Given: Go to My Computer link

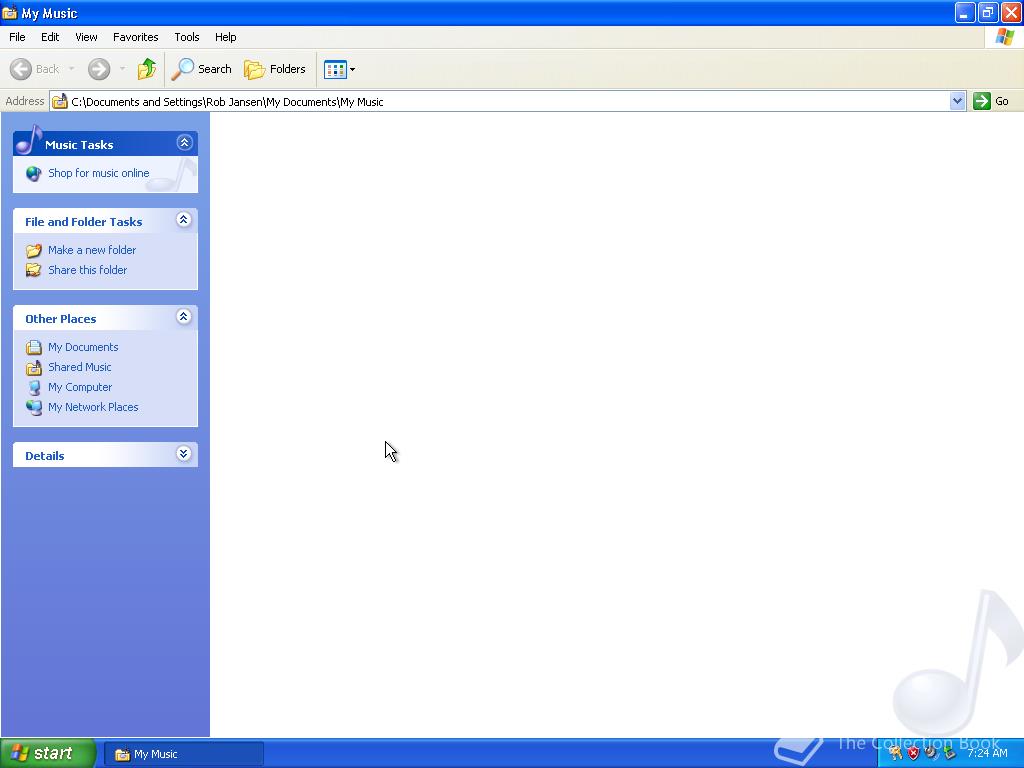Looking at the screenshot, I should click(80, 387).
